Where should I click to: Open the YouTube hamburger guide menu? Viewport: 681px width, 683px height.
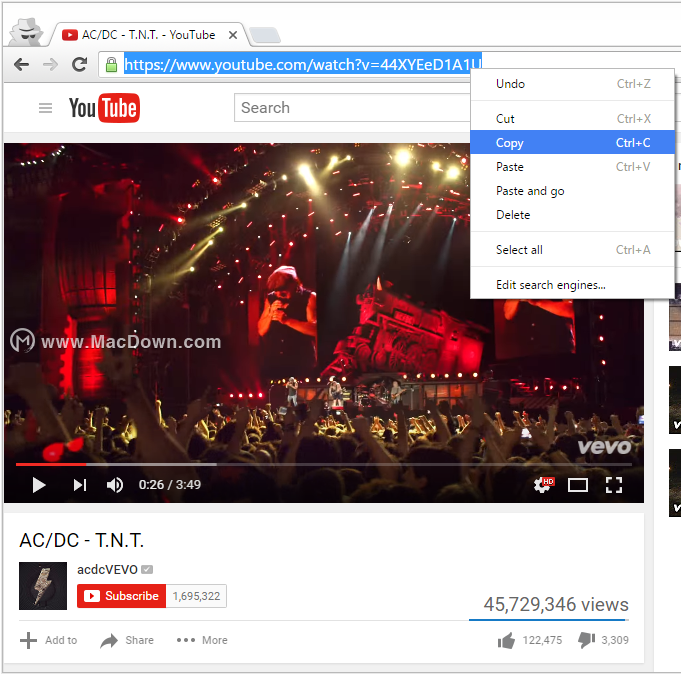(45, 108)
